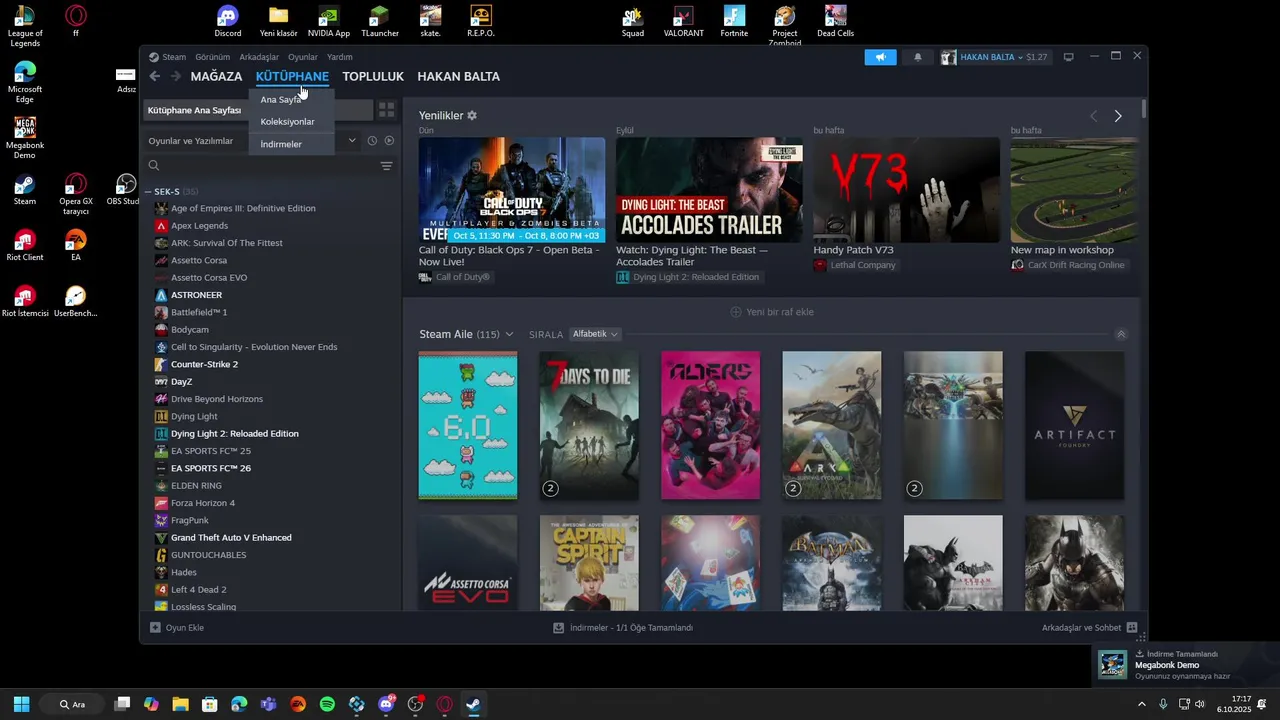Click the forward navigation arrow in Steam
The width and height of the screenshot is (1280, 720).
point(176,76)
